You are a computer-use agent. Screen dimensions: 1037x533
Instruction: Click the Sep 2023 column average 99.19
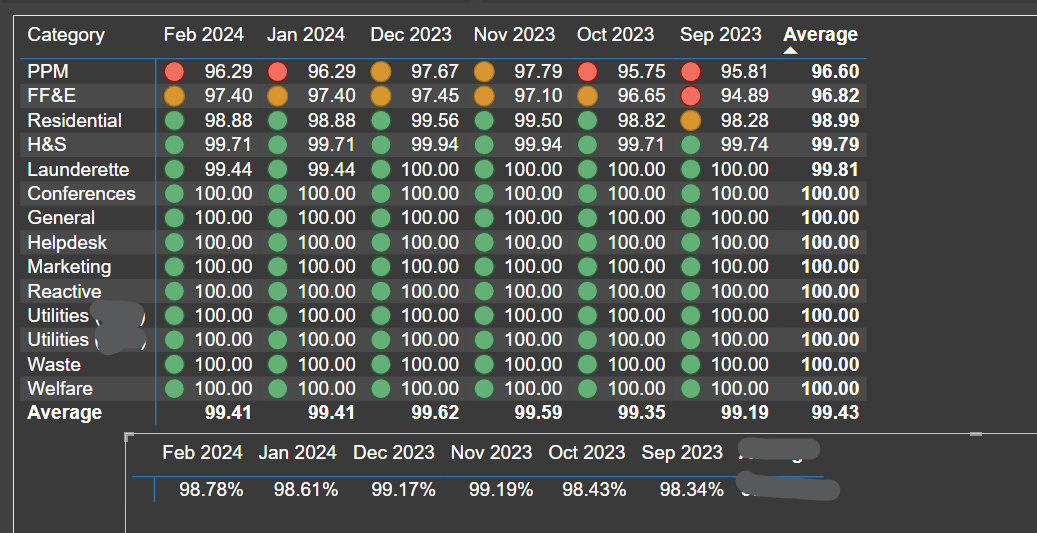coord(745,413)
